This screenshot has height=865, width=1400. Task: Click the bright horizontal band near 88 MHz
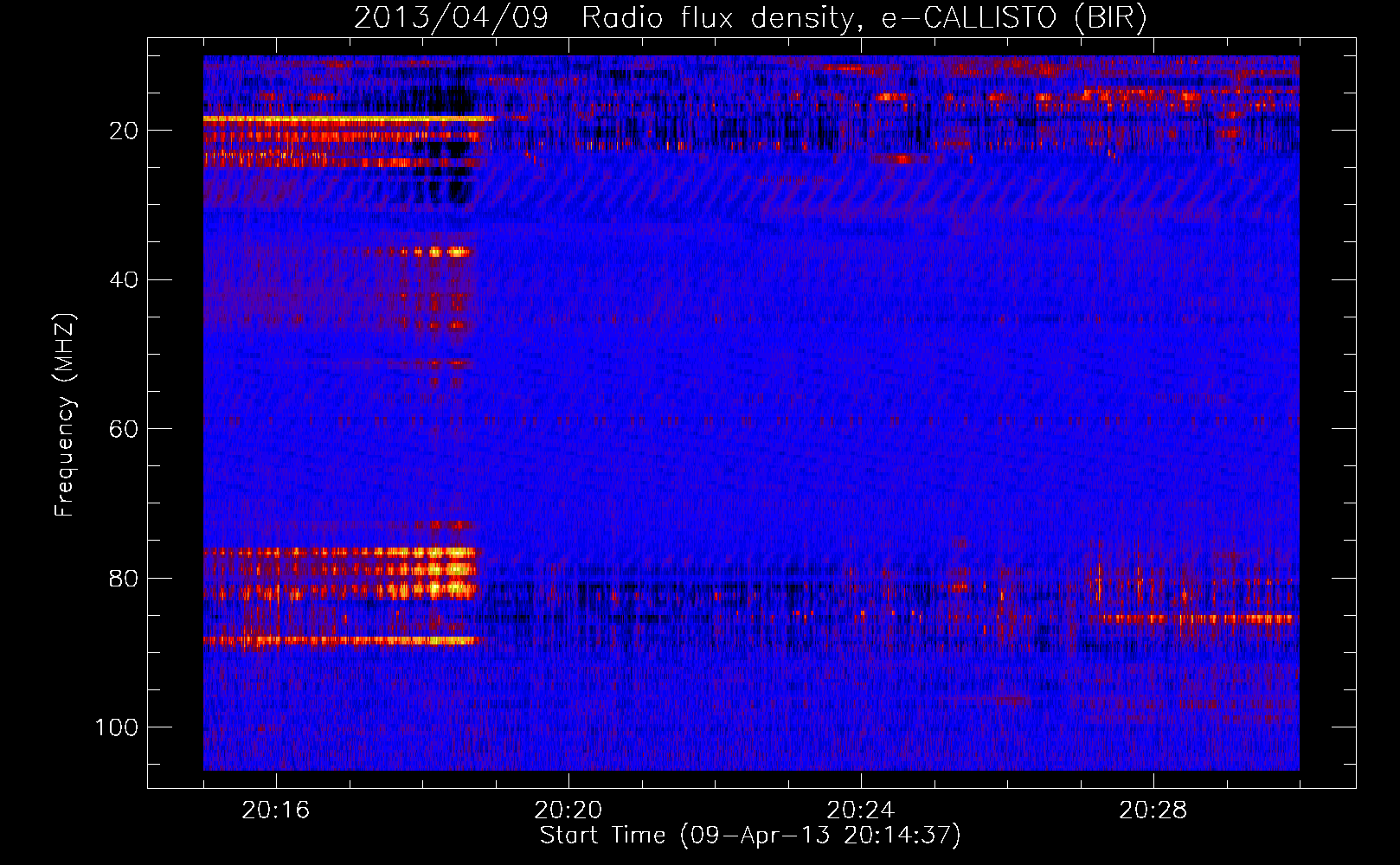pos(344,641)
